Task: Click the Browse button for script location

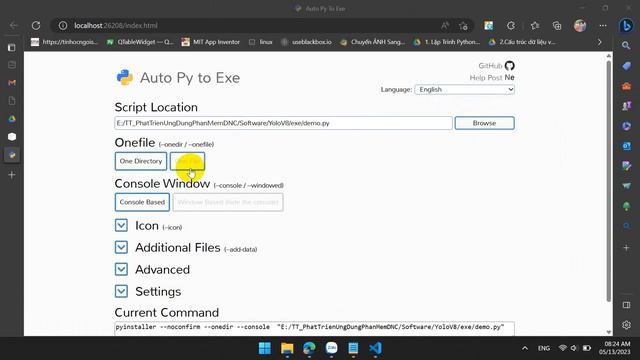Action: 484,123
